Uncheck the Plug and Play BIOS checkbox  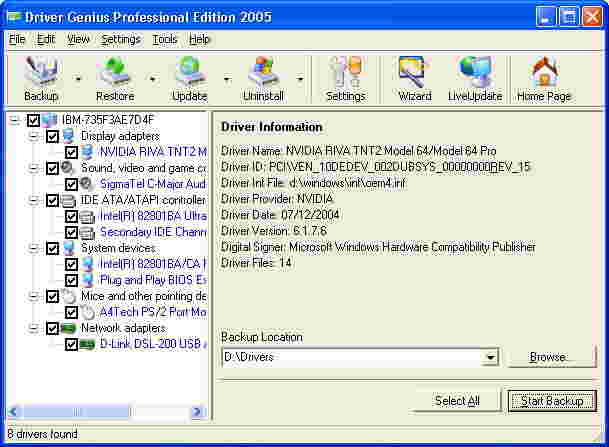click(71, 280)
